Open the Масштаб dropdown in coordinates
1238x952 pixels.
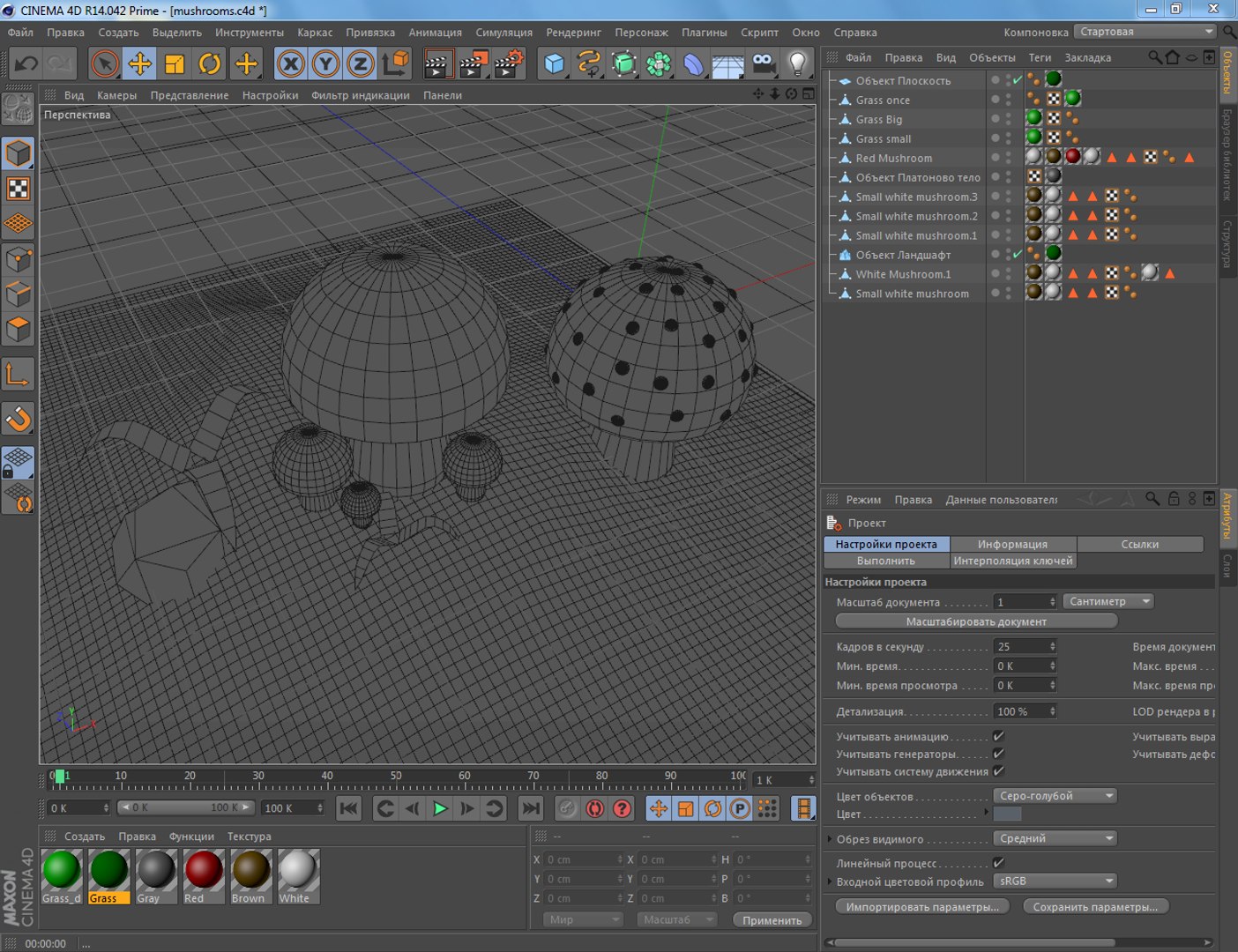tap(676, 919)
